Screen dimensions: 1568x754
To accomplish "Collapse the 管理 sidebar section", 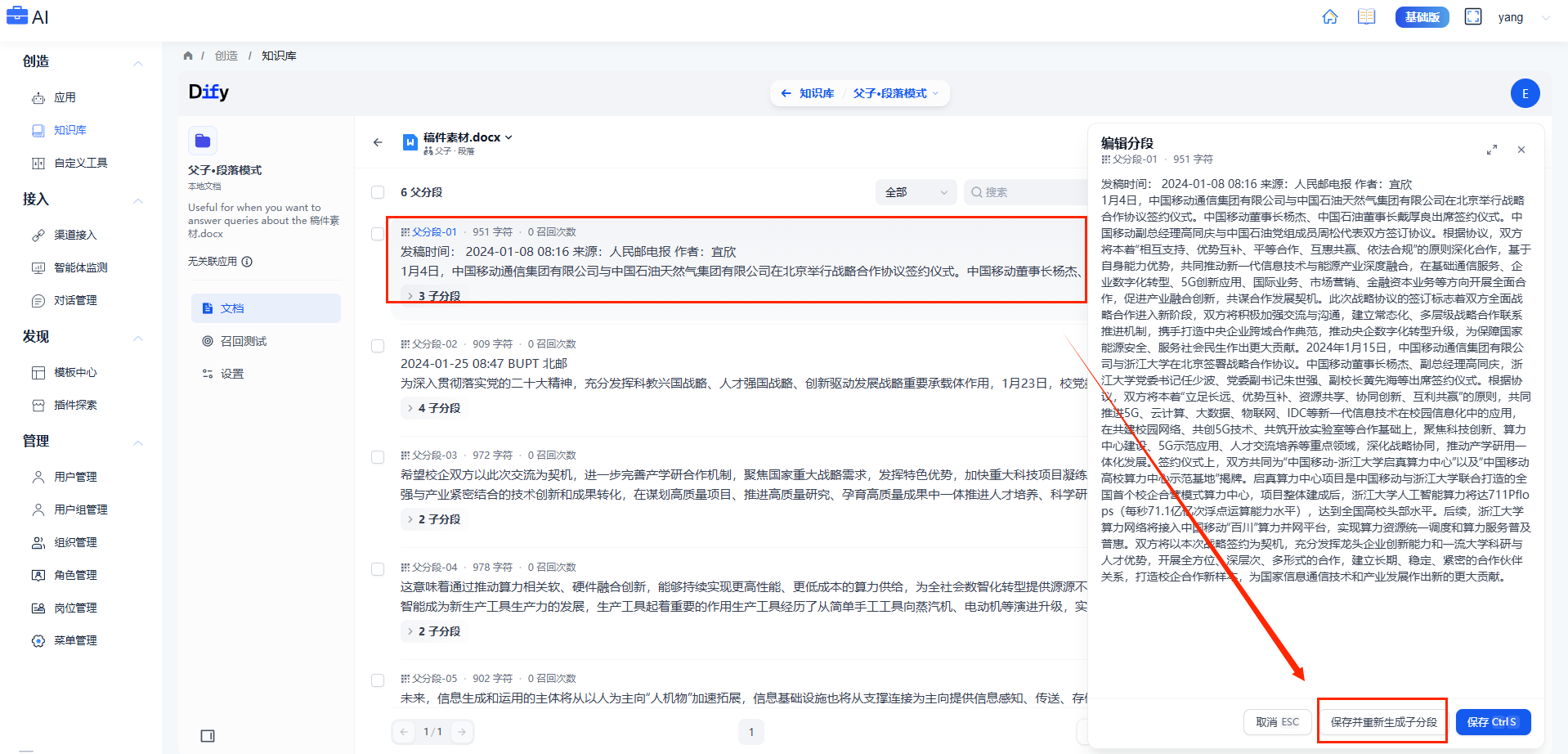I will [x=138, y=442].
